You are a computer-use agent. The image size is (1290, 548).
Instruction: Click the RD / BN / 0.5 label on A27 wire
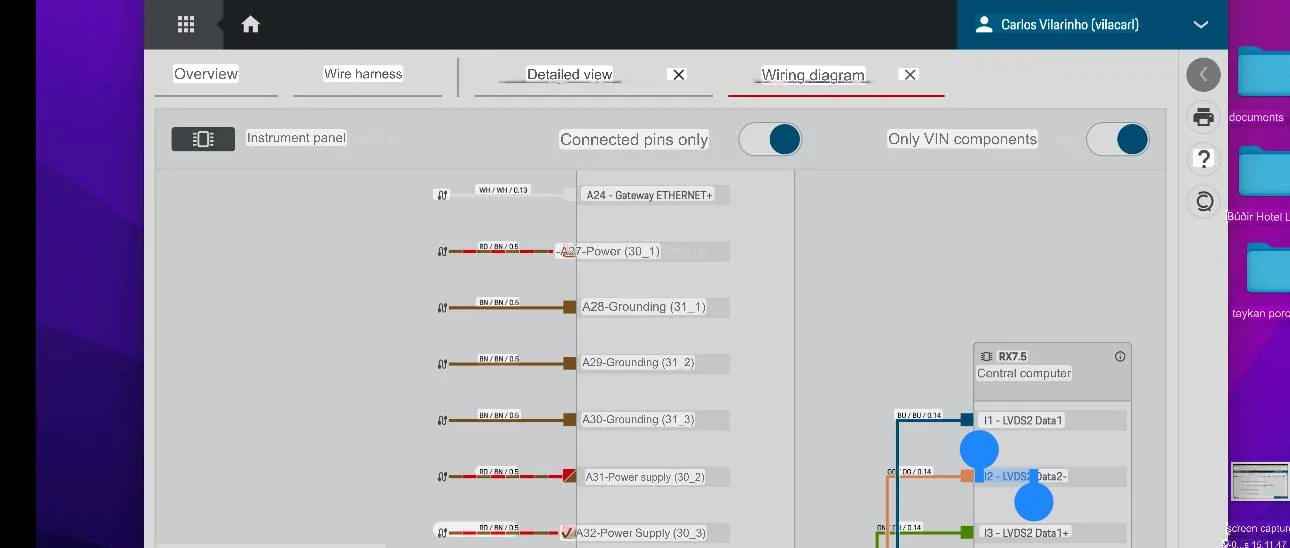[498, 246]
